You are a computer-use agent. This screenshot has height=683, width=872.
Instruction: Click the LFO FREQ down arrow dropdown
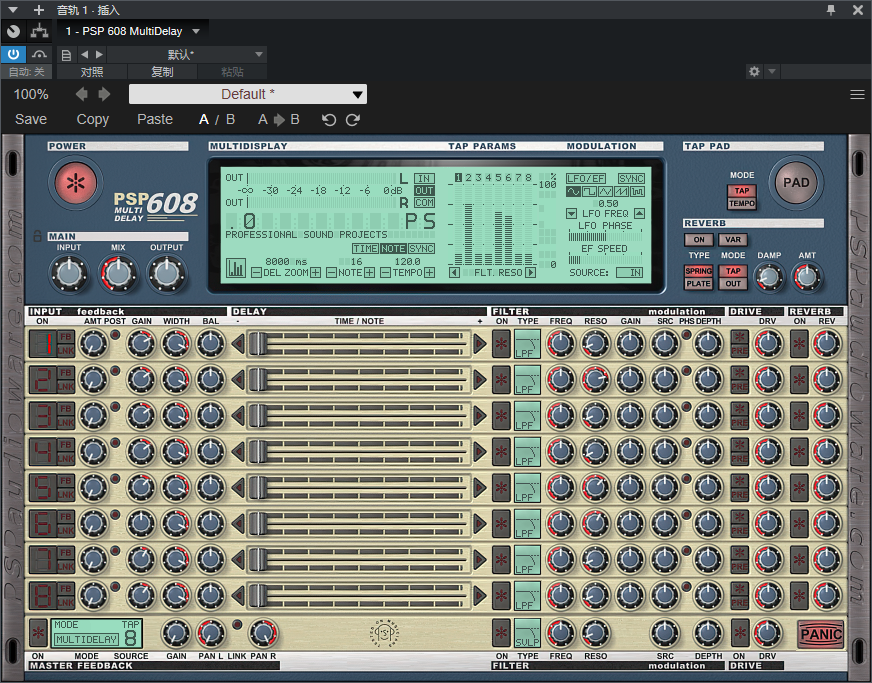[x=571, y=214]
